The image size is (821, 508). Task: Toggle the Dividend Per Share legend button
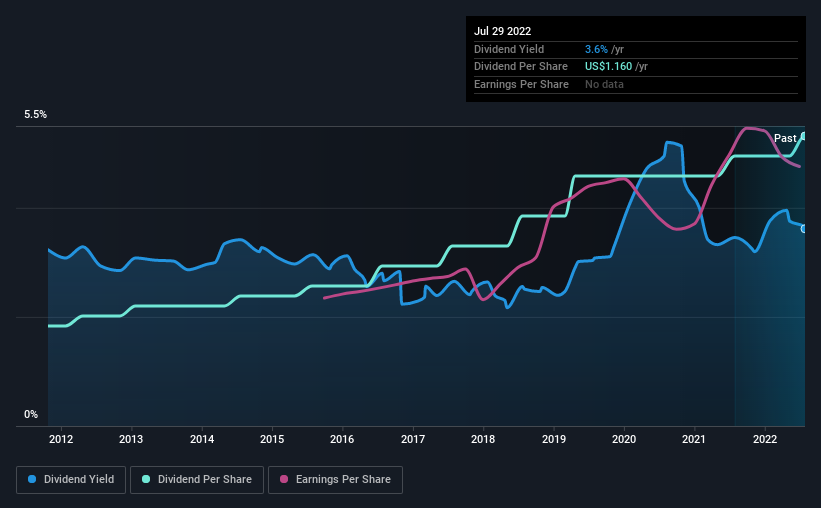[x=197, y=480]
